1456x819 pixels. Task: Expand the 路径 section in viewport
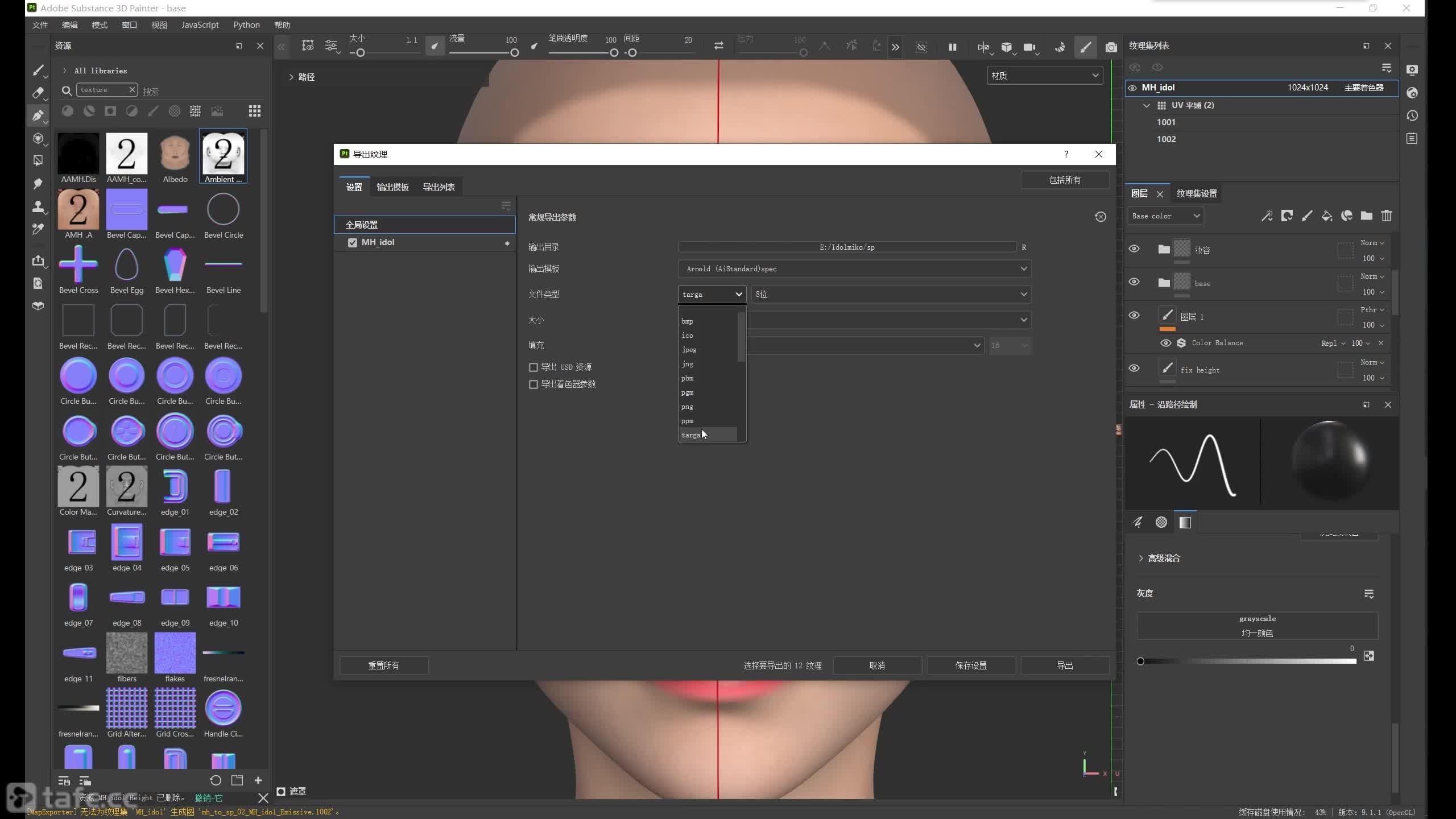click(x=291, y=77)
